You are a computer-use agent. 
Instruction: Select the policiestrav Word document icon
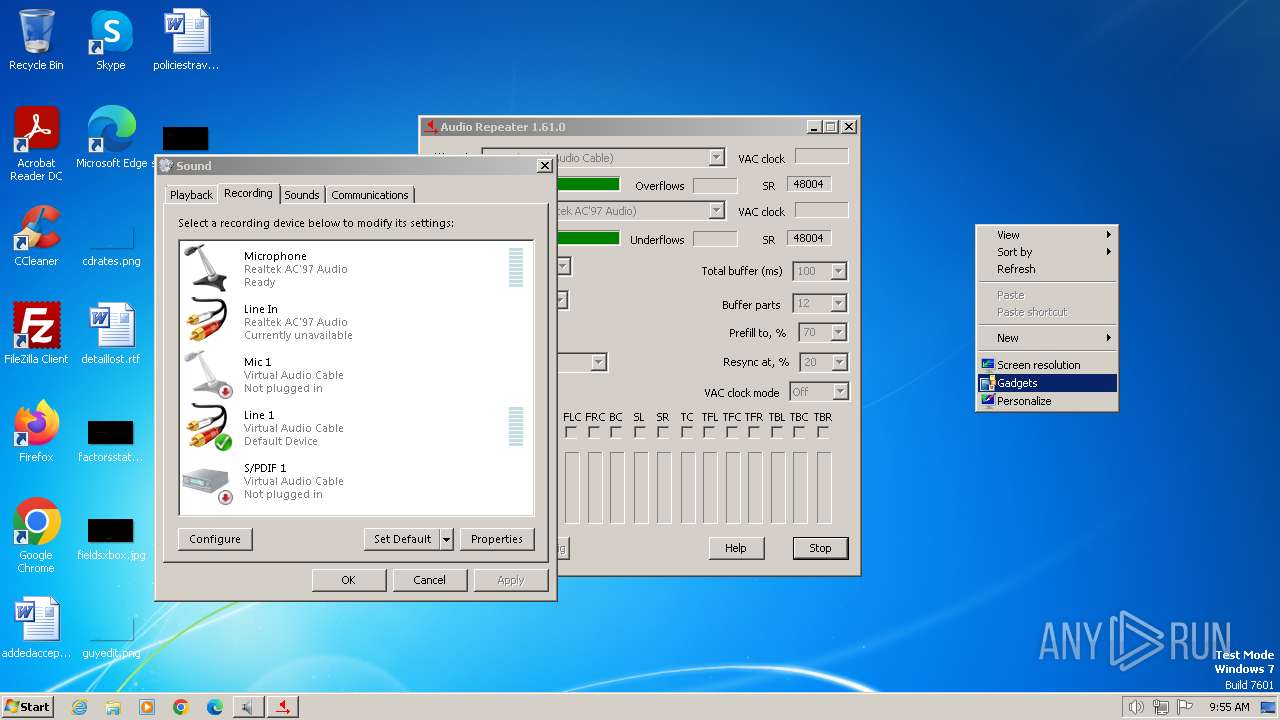[186, 40]
